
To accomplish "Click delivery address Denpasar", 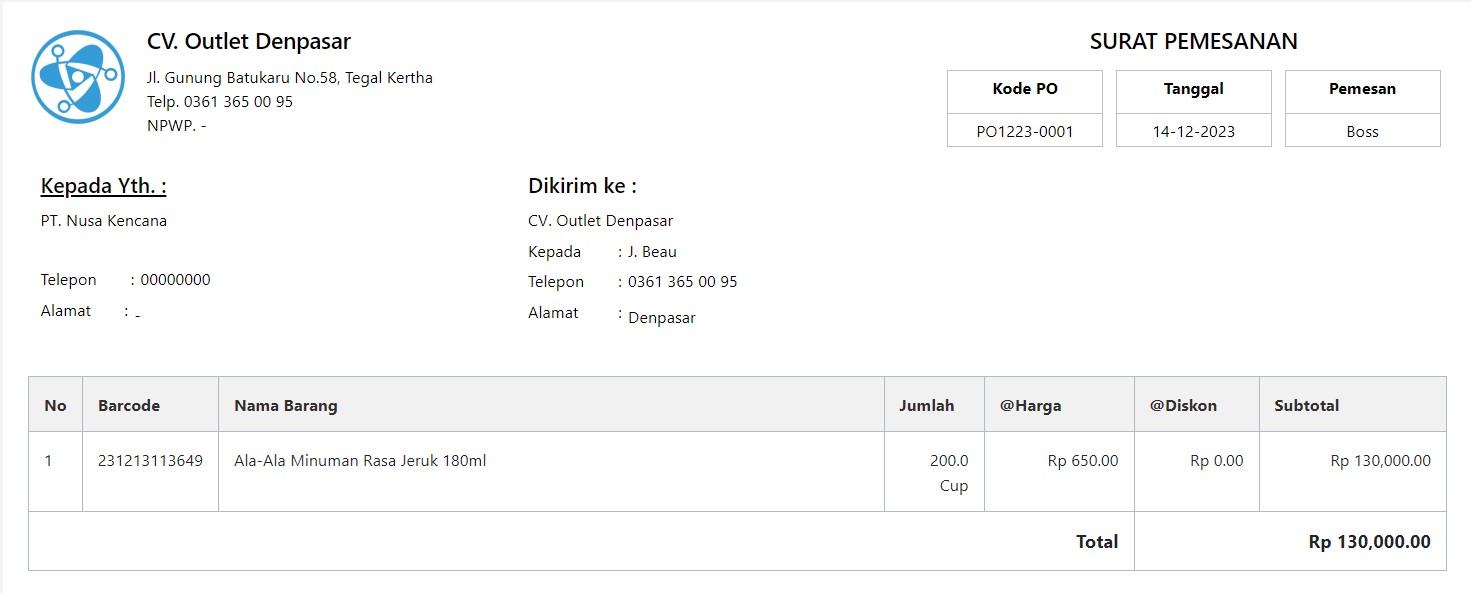I will pos(662,318).
